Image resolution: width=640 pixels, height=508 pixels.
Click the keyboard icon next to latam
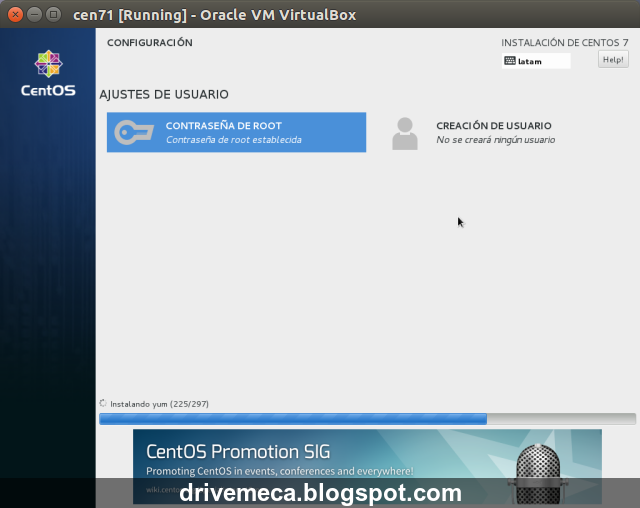click(510, 61)
